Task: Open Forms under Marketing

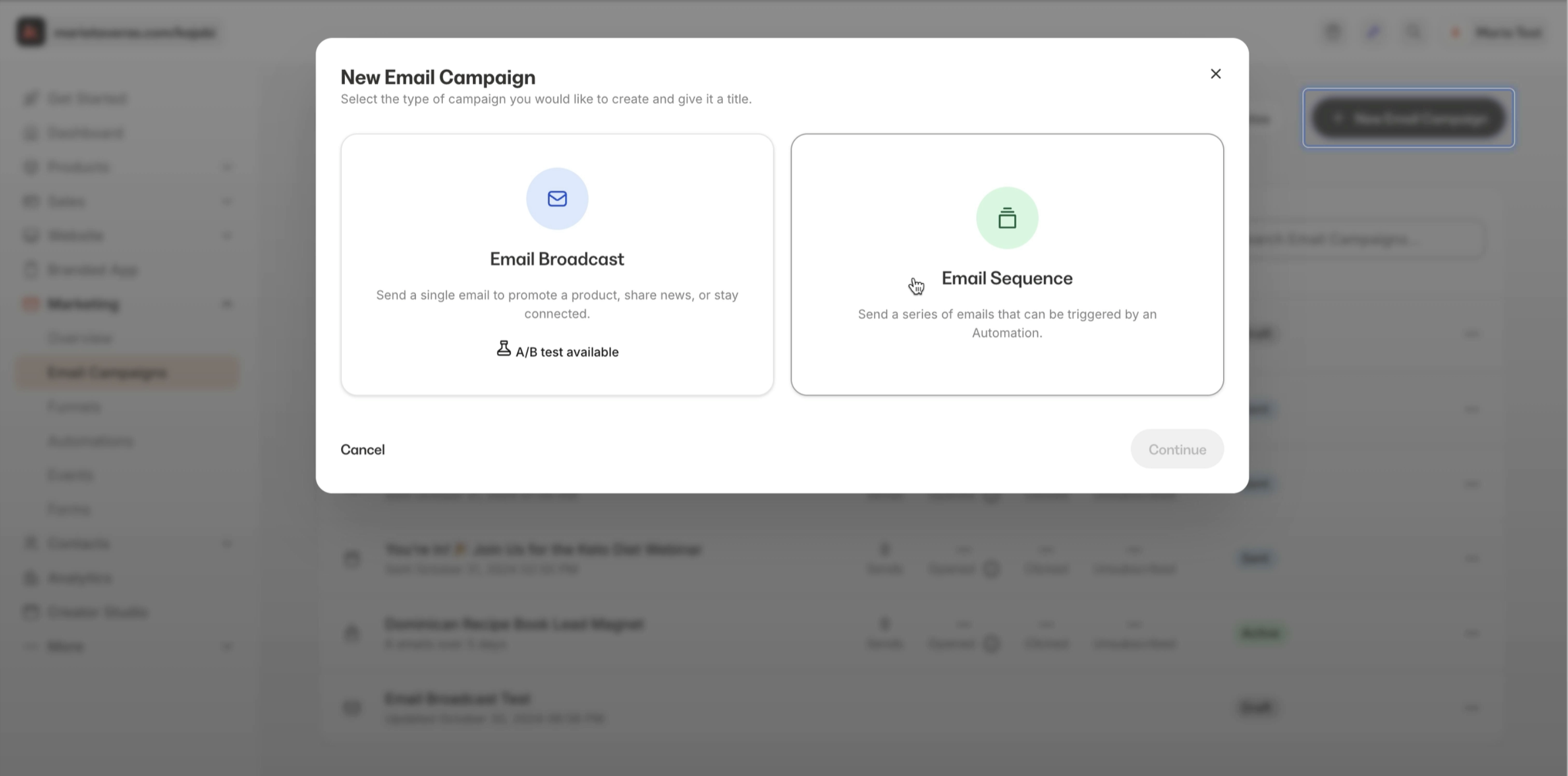Action: [x=69, y=509]
